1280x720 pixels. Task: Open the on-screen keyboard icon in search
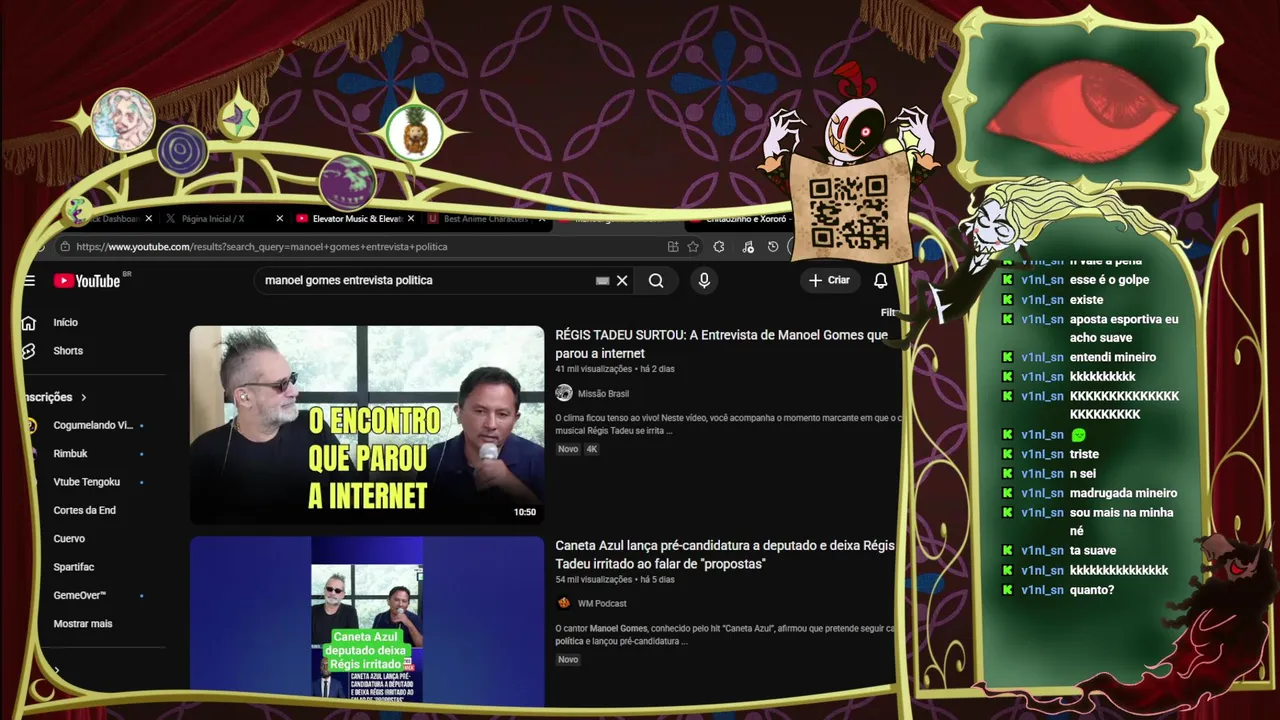coord(602,281)
